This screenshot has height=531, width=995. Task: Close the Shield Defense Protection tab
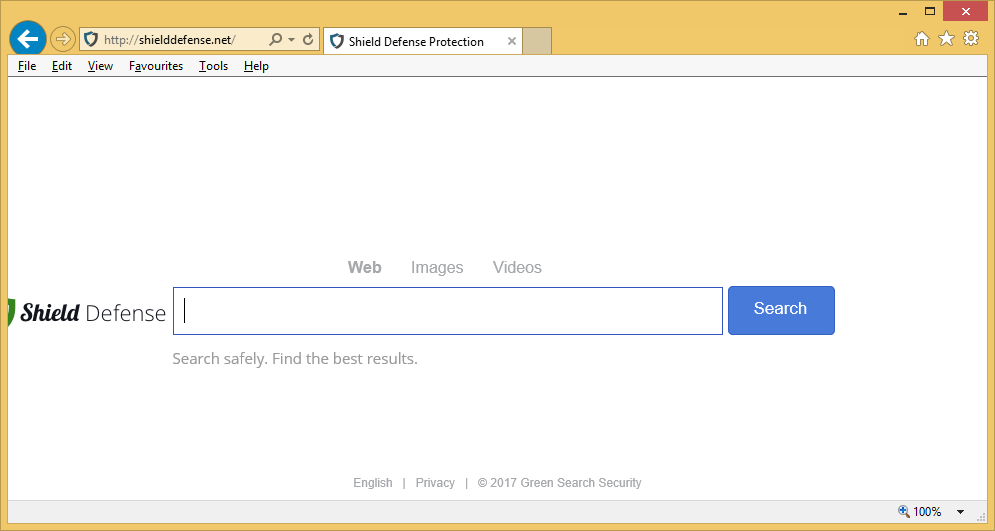(512, 41)
